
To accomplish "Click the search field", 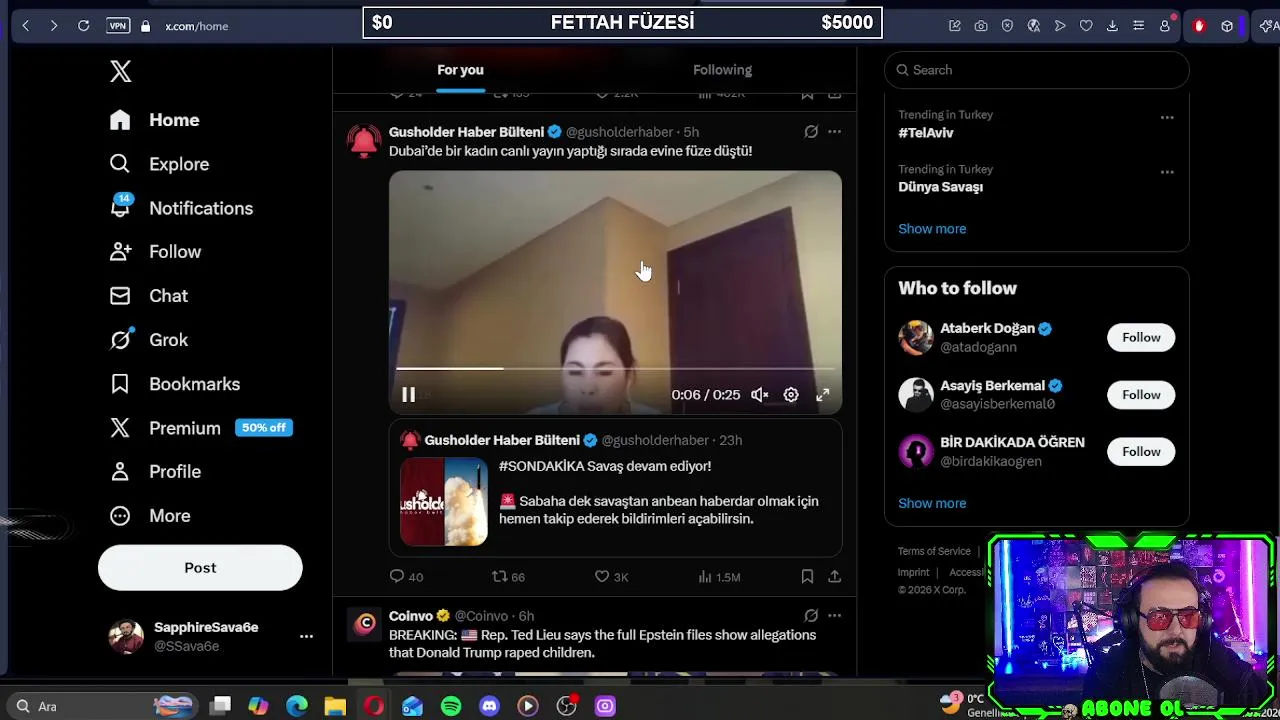I will pos(1036,70).
